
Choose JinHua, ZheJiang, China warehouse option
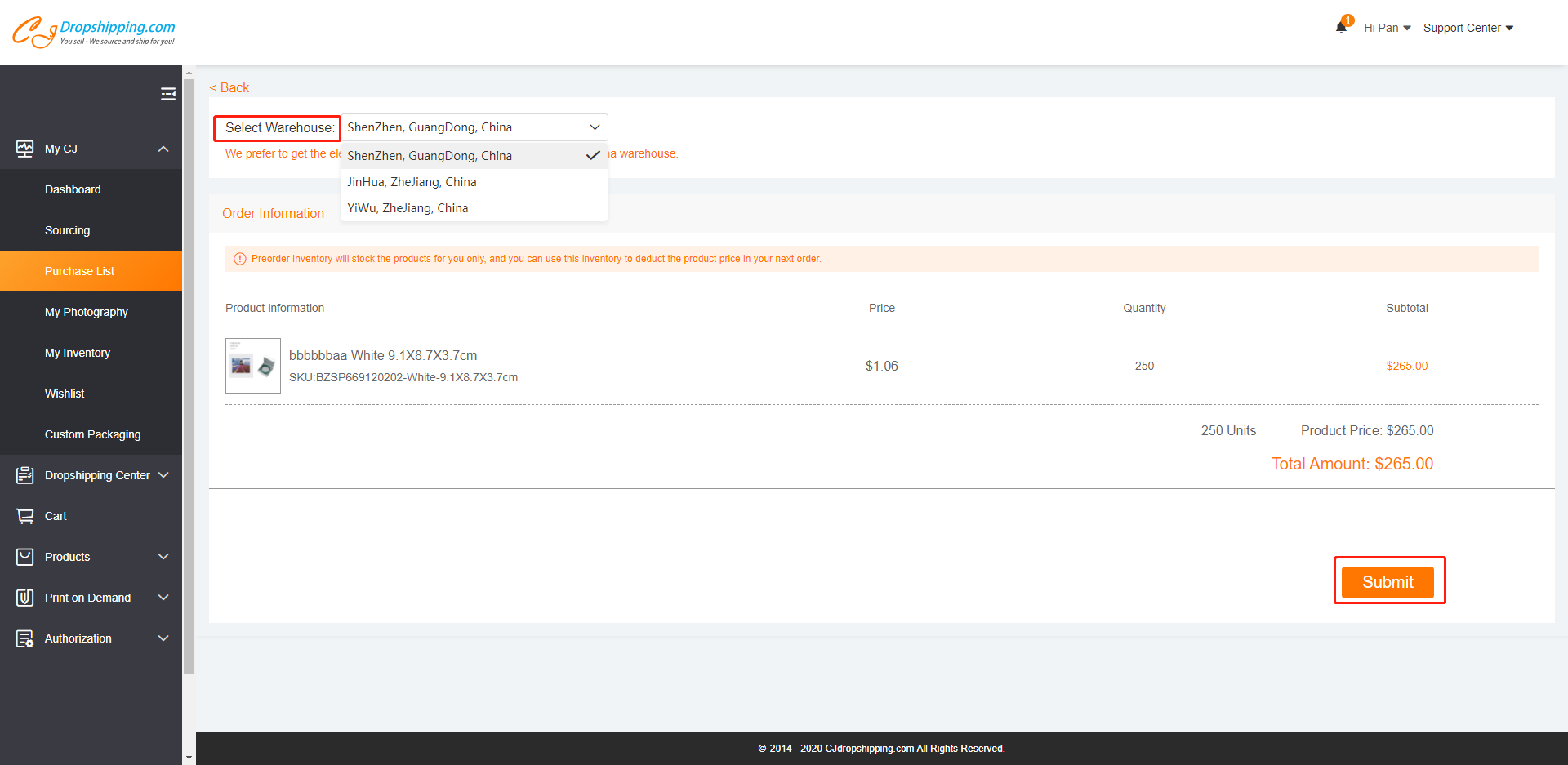coord(412,182)
